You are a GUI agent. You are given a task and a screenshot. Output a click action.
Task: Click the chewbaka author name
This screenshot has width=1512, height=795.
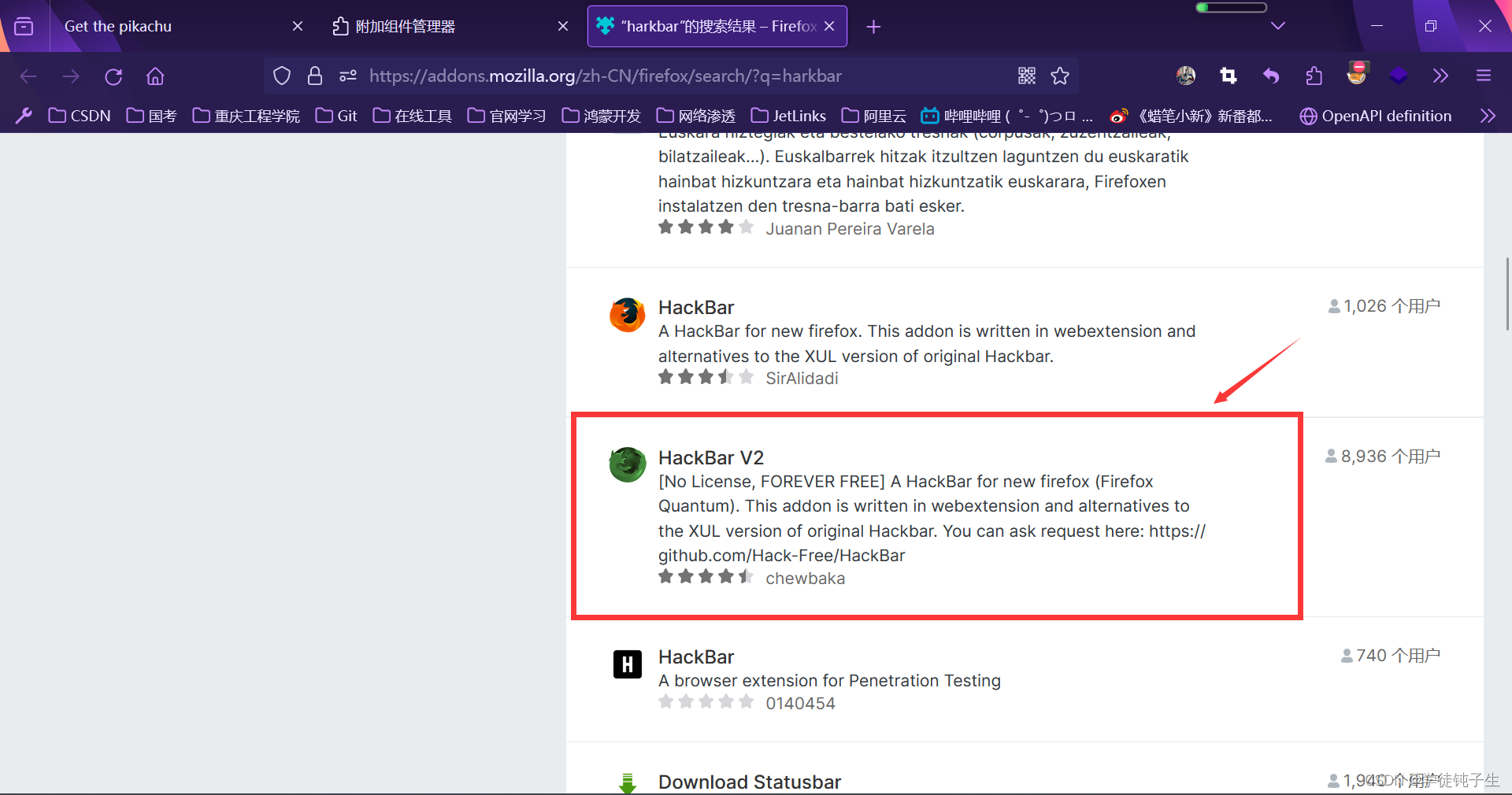coord(805,578)
